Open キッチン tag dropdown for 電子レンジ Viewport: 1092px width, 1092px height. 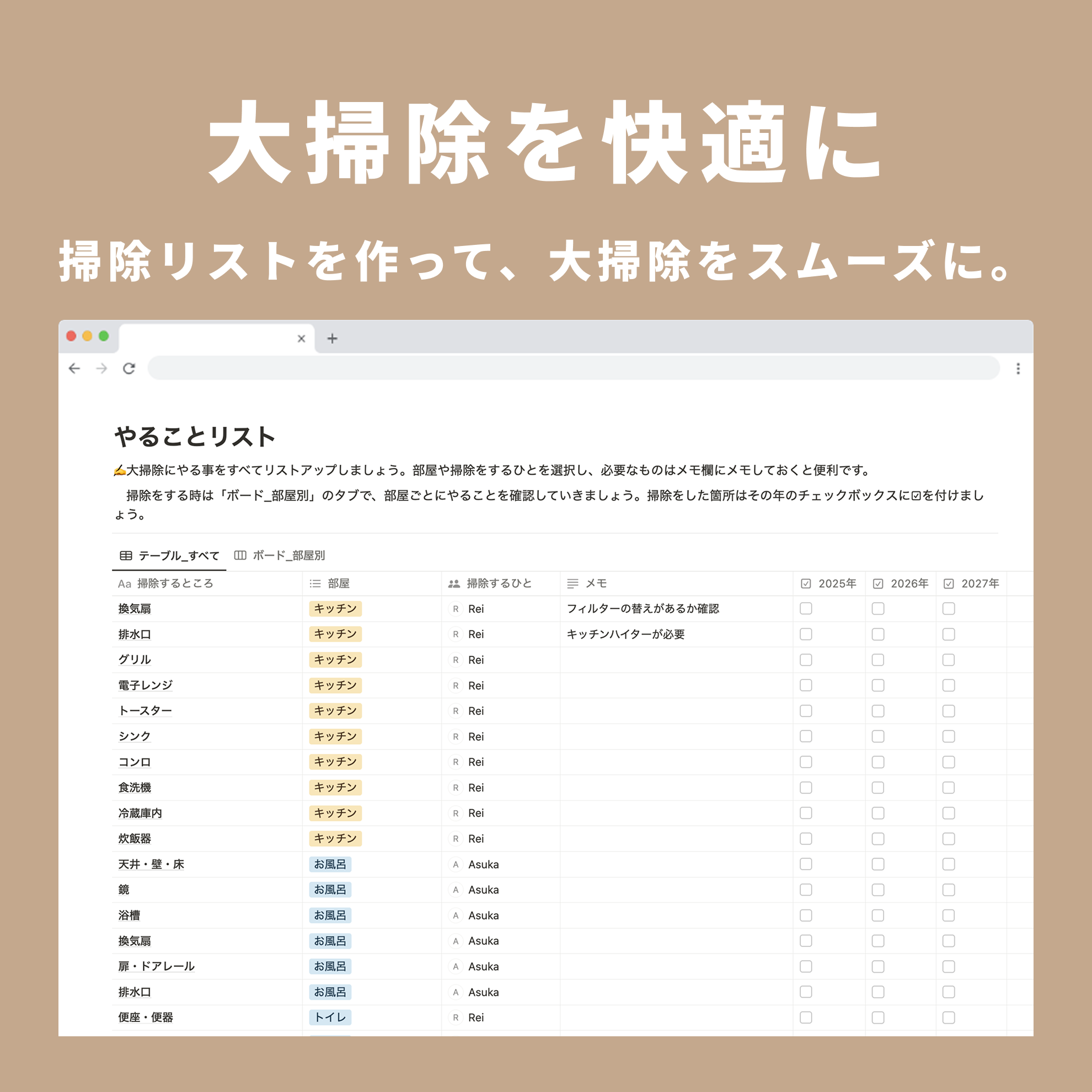click(335, 685)
